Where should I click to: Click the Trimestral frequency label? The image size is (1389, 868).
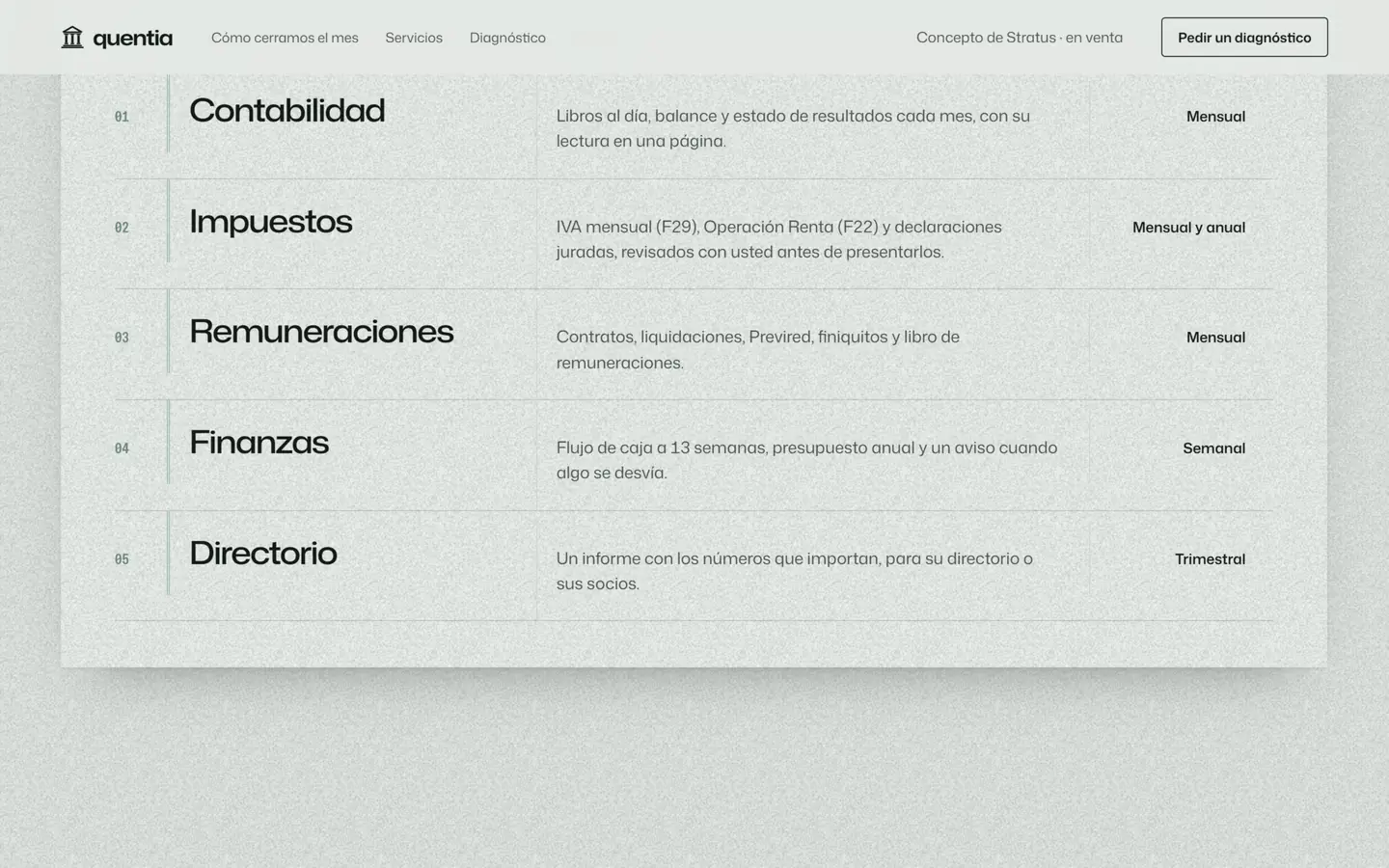point(1210,559)
